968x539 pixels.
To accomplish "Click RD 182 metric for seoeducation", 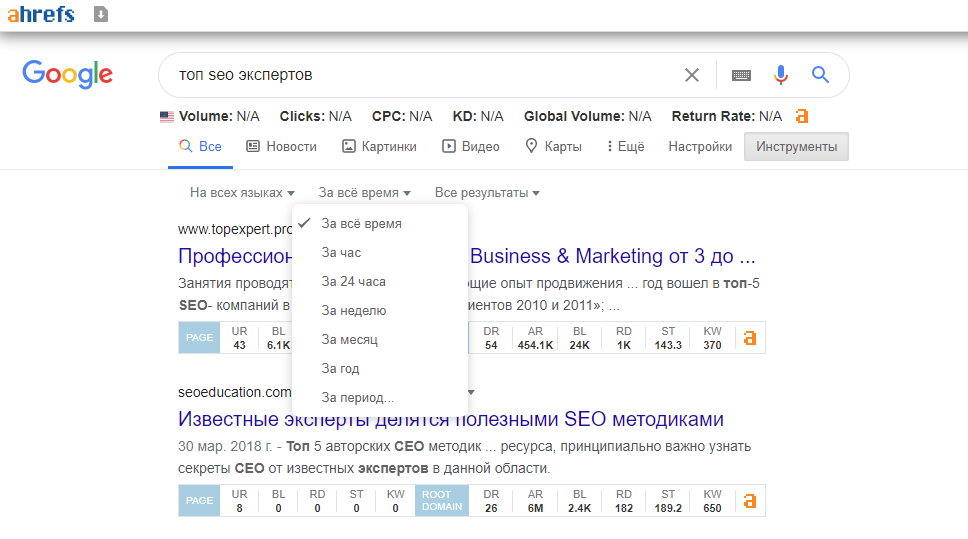I will [x=624, y=501].
